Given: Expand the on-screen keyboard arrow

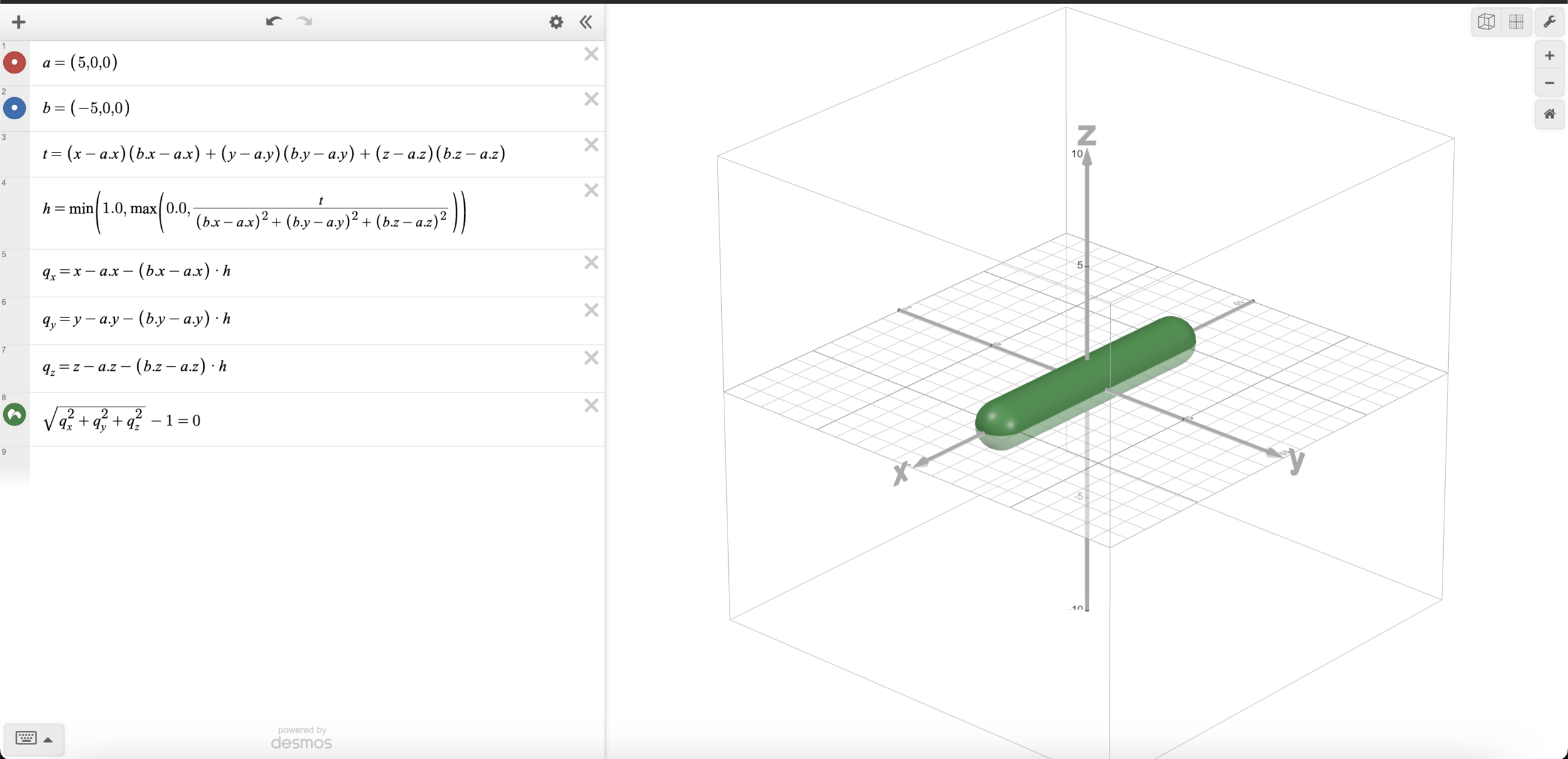Looking at the screenshot, I should [x=48, y=740].
